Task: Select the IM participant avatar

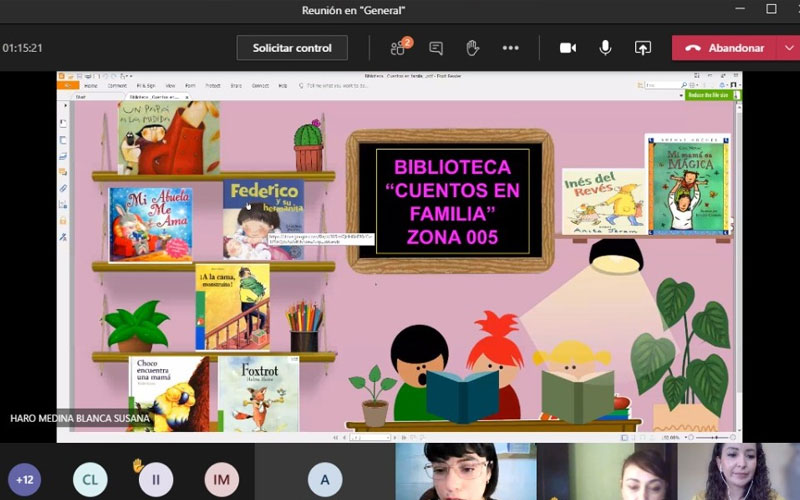Action: [x=221, y=480]
